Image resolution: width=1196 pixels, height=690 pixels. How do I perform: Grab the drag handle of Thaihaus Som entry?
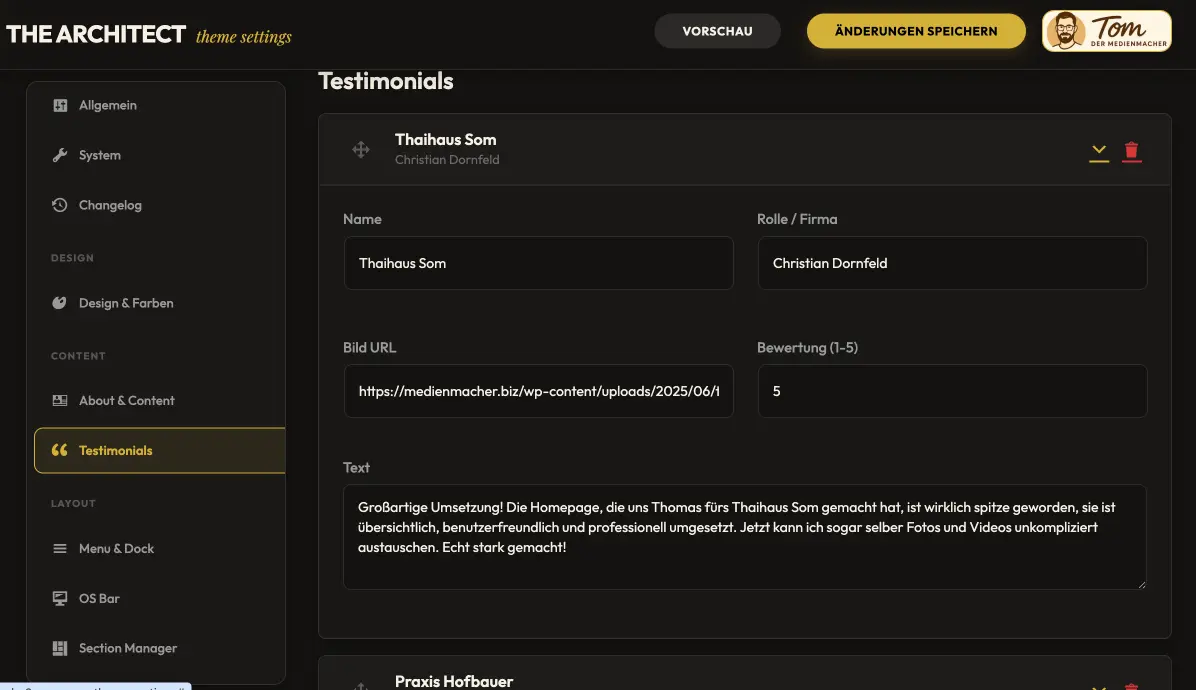pyautogui.click(x=360, y=149)
